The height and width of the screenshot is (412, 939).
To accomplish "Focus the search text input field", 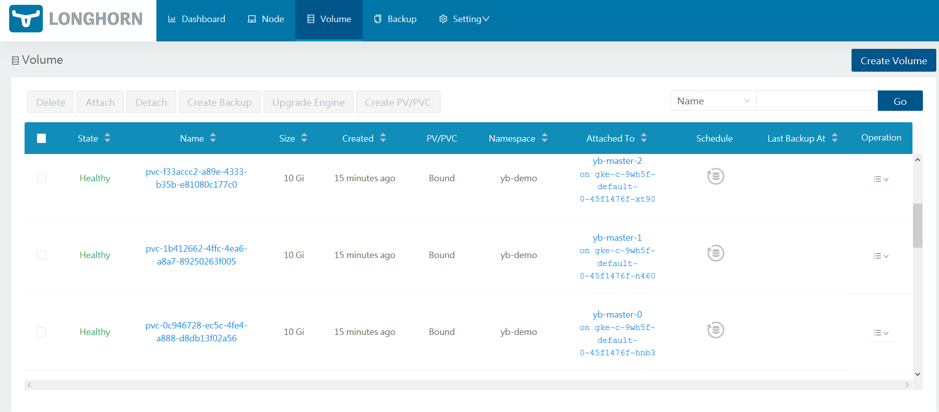I will pos(816,101).
